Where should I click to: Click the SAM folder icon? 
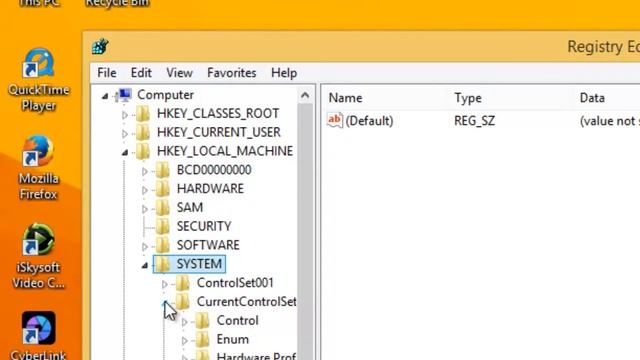pos(163,207)
